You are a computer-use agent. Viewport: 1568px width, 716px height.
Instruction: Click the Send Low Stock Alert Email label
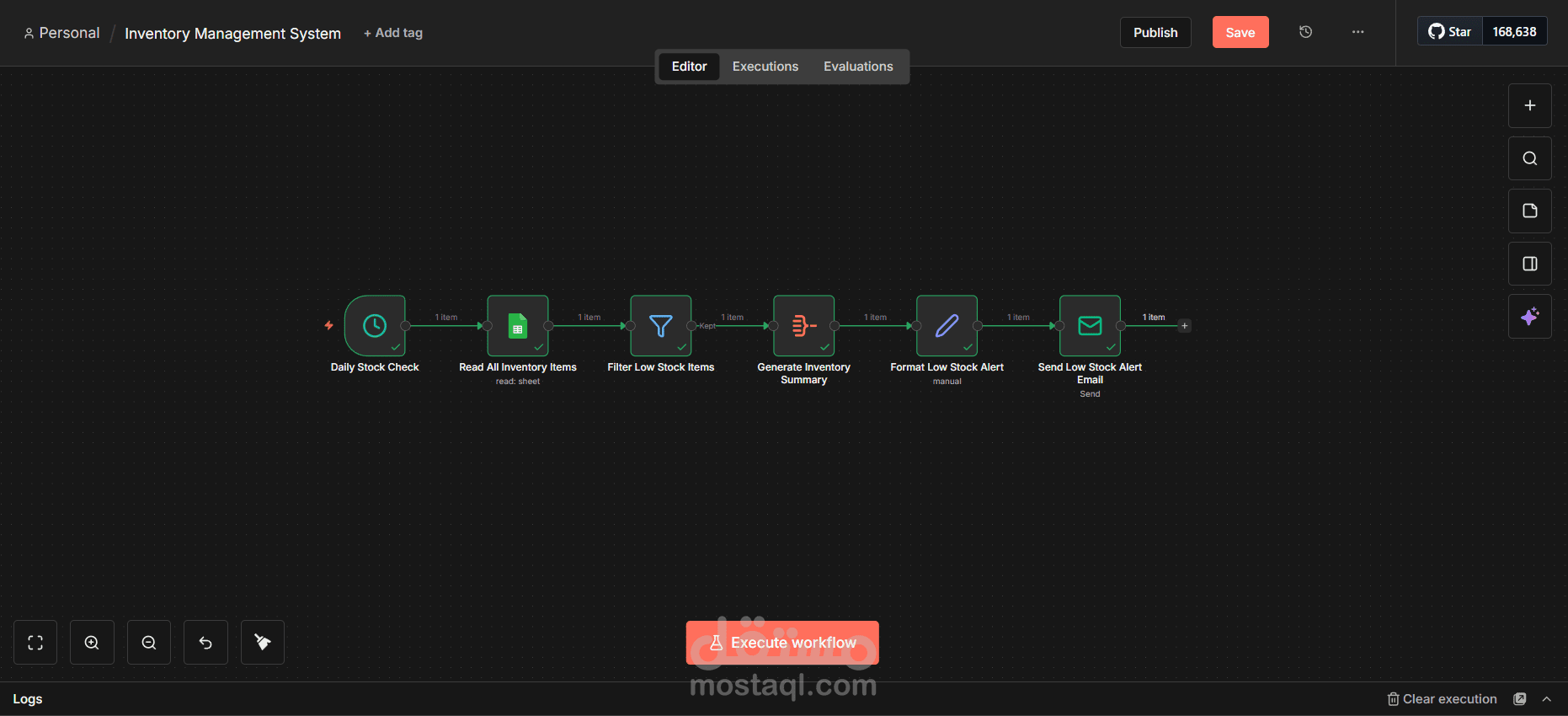(x=1090, y=373)
